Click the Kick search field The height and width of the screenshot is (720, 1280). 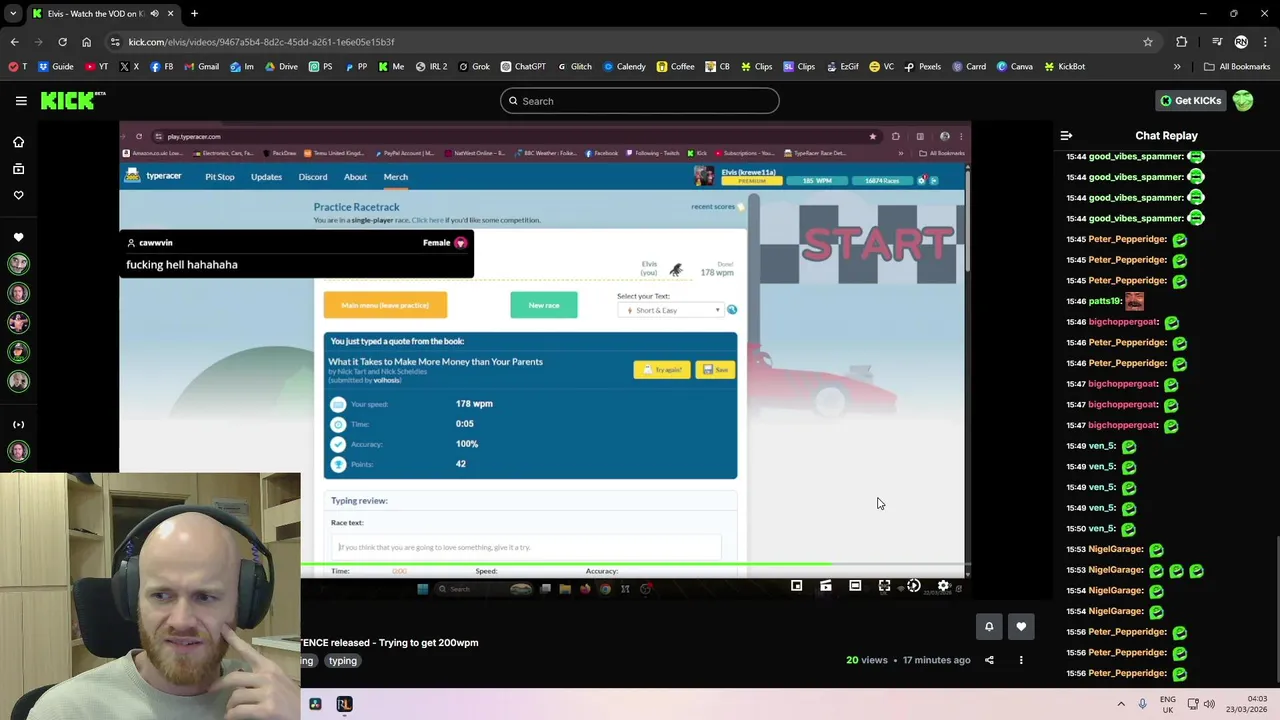640,101
